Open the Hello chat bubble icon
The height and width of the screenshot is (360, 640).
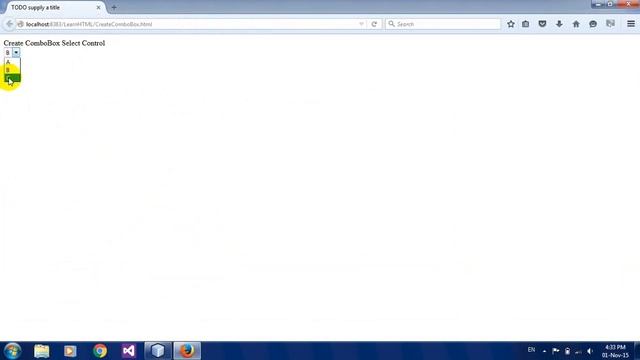(593, 24)
